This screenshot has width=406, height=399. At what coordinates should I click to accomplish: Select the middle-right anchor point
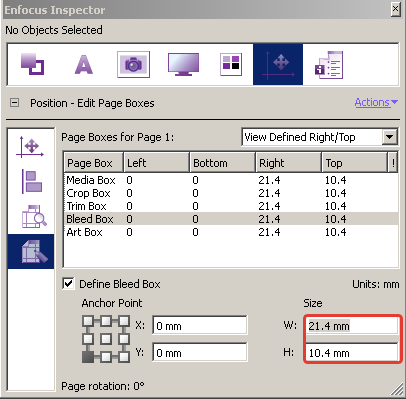tap(124, 339)
